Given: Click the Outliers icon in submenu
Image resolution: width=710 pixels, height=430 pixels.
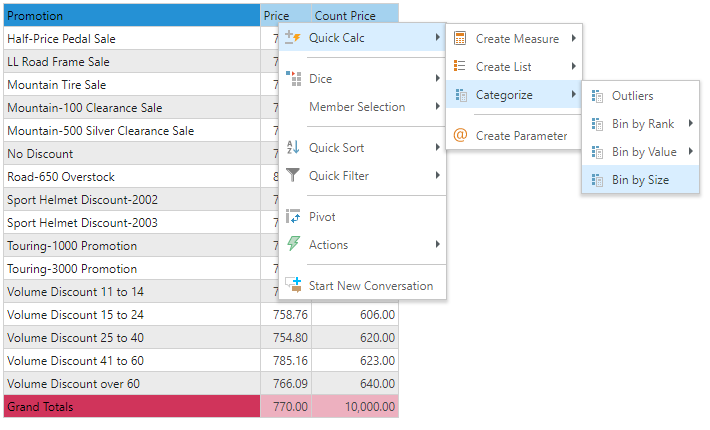Looking at the screenshot, I should (597, 96).
